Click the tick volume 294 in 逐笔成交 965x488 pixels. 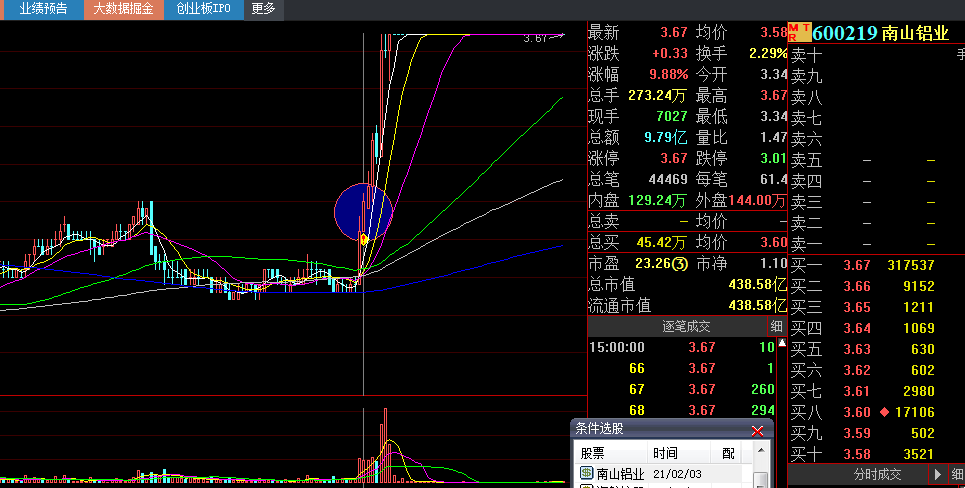click(x=763, y=410)
